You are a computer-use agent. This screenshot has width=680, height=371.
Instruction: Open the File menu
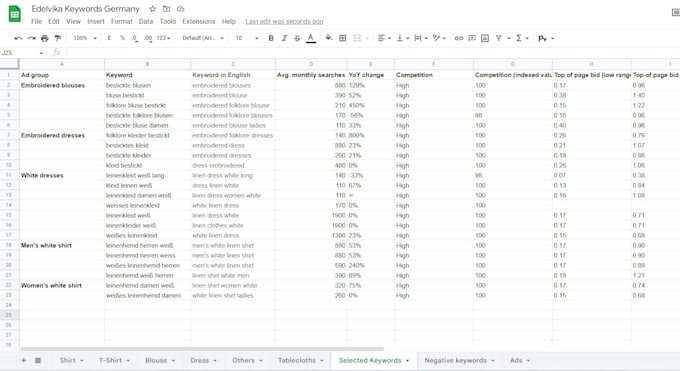tap(36, 21)
